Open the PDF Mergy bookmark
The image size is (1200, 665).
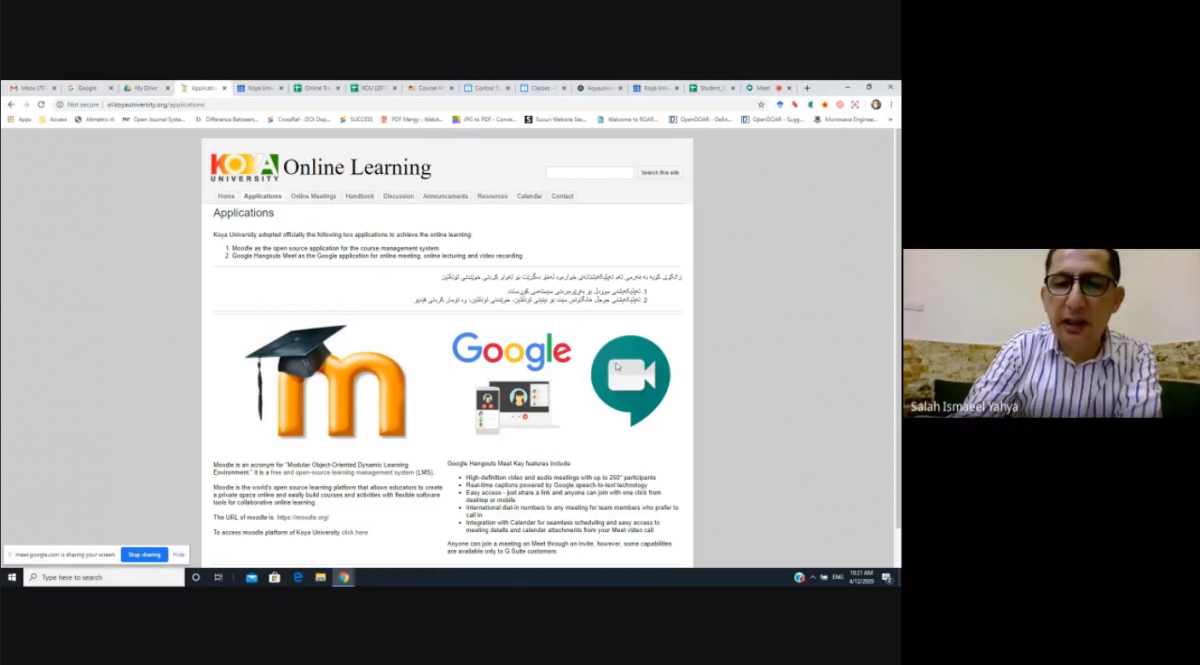pyautogui.click(x=412, y=119)
